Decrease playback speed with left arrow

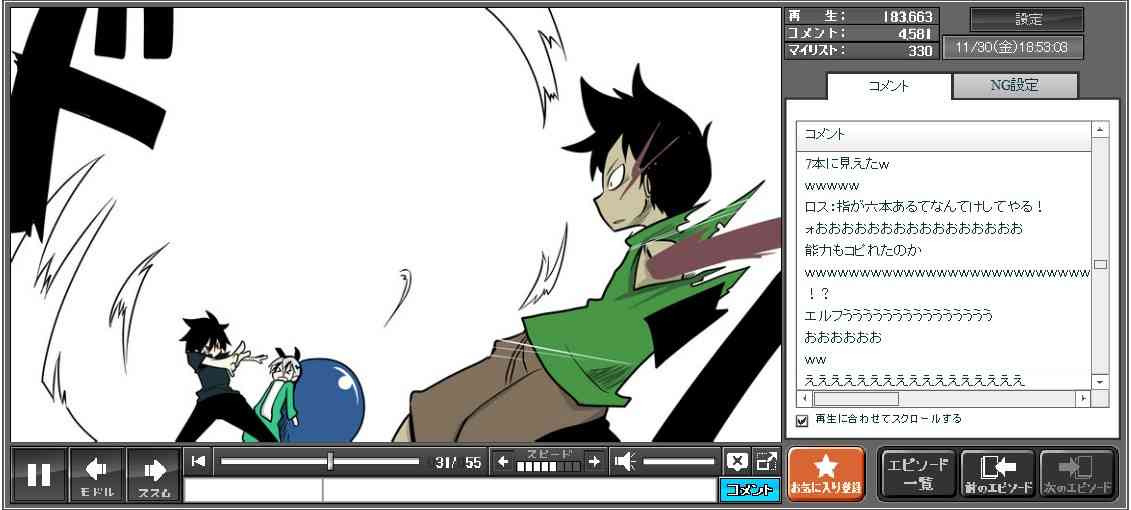pyautogui.click(x=502, y=461)
